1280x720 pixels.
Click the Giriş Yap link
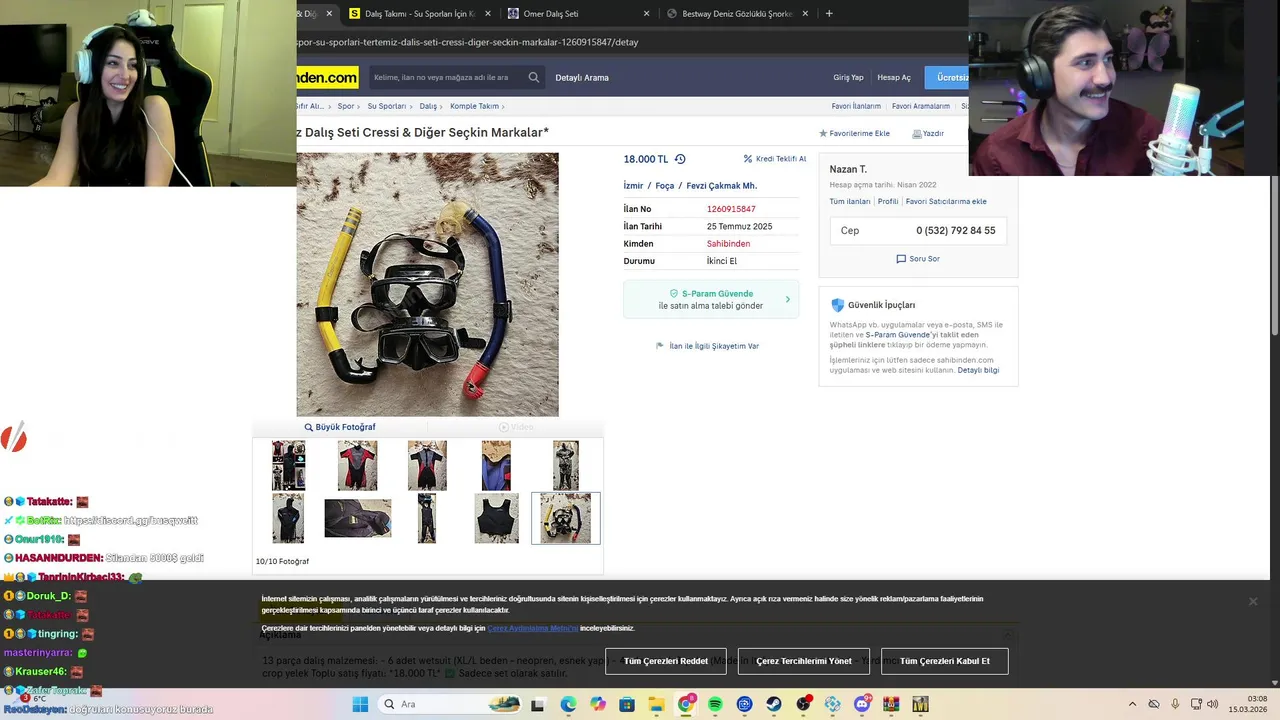[848, 77]
